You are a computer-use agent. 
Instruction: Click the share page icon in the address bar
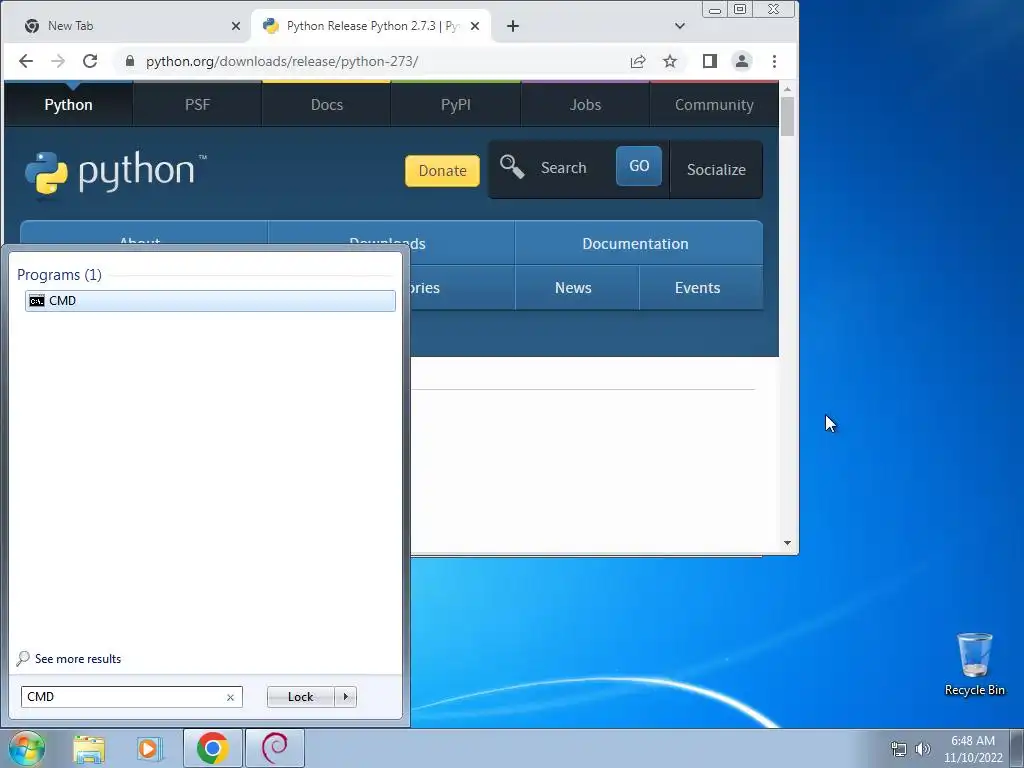point(638,61)
